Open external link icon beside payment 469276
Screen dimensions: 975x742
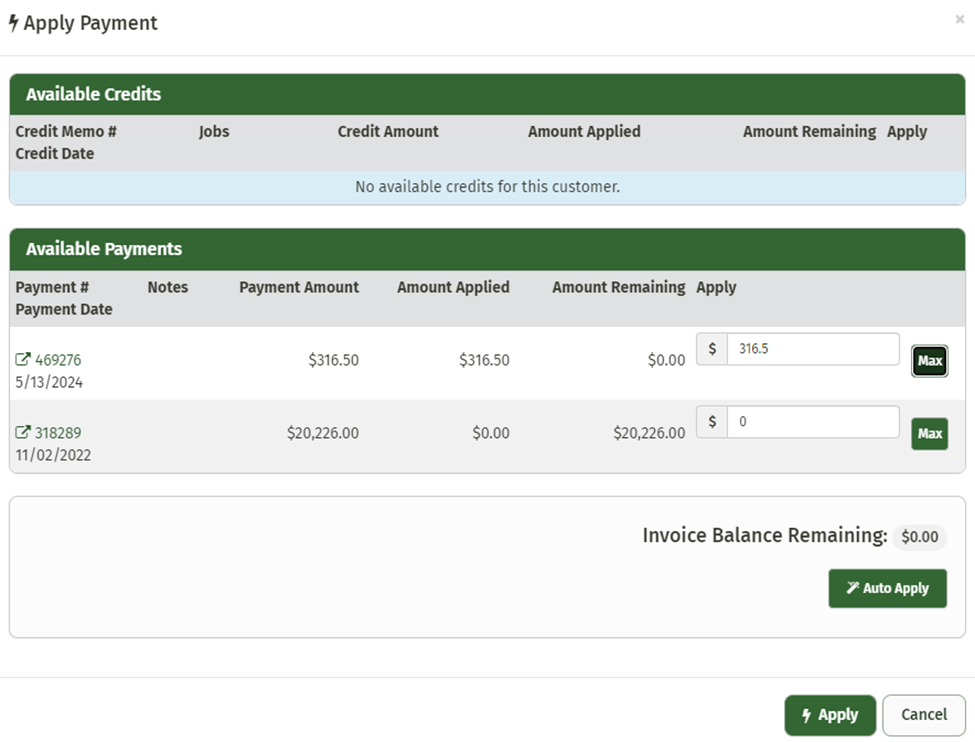click(x=23, y=360)
